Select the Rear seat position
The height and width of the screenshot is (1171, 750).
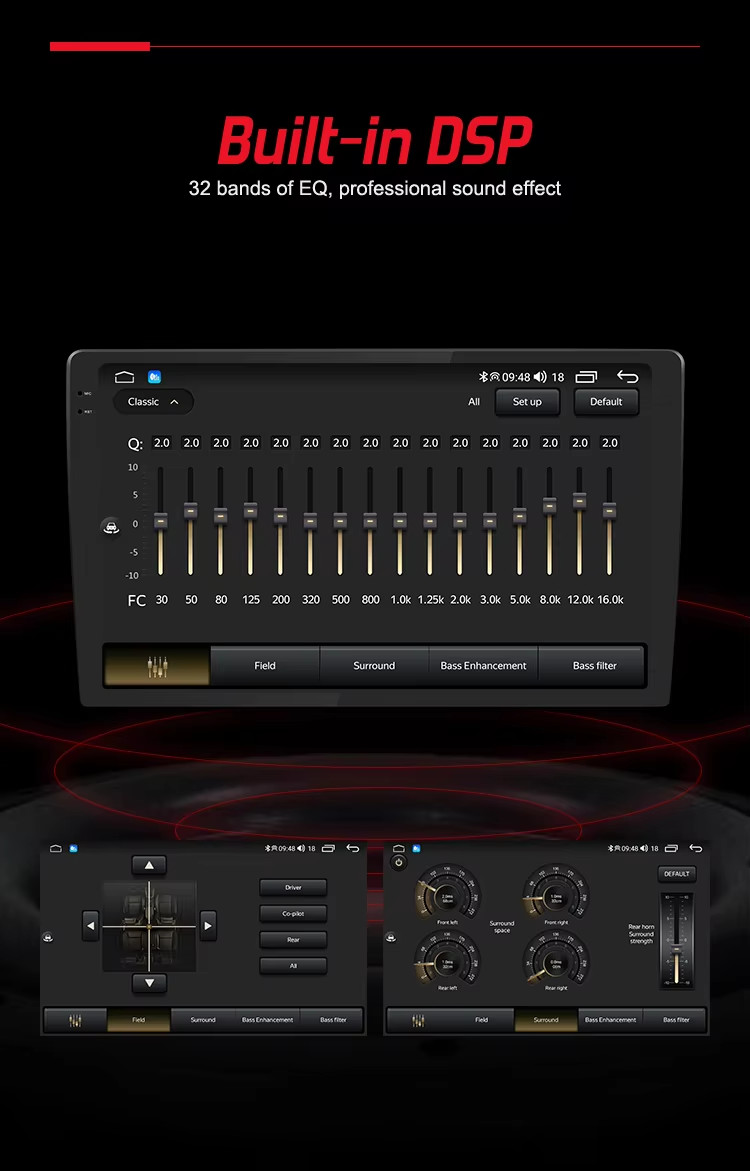pos(293,939)
